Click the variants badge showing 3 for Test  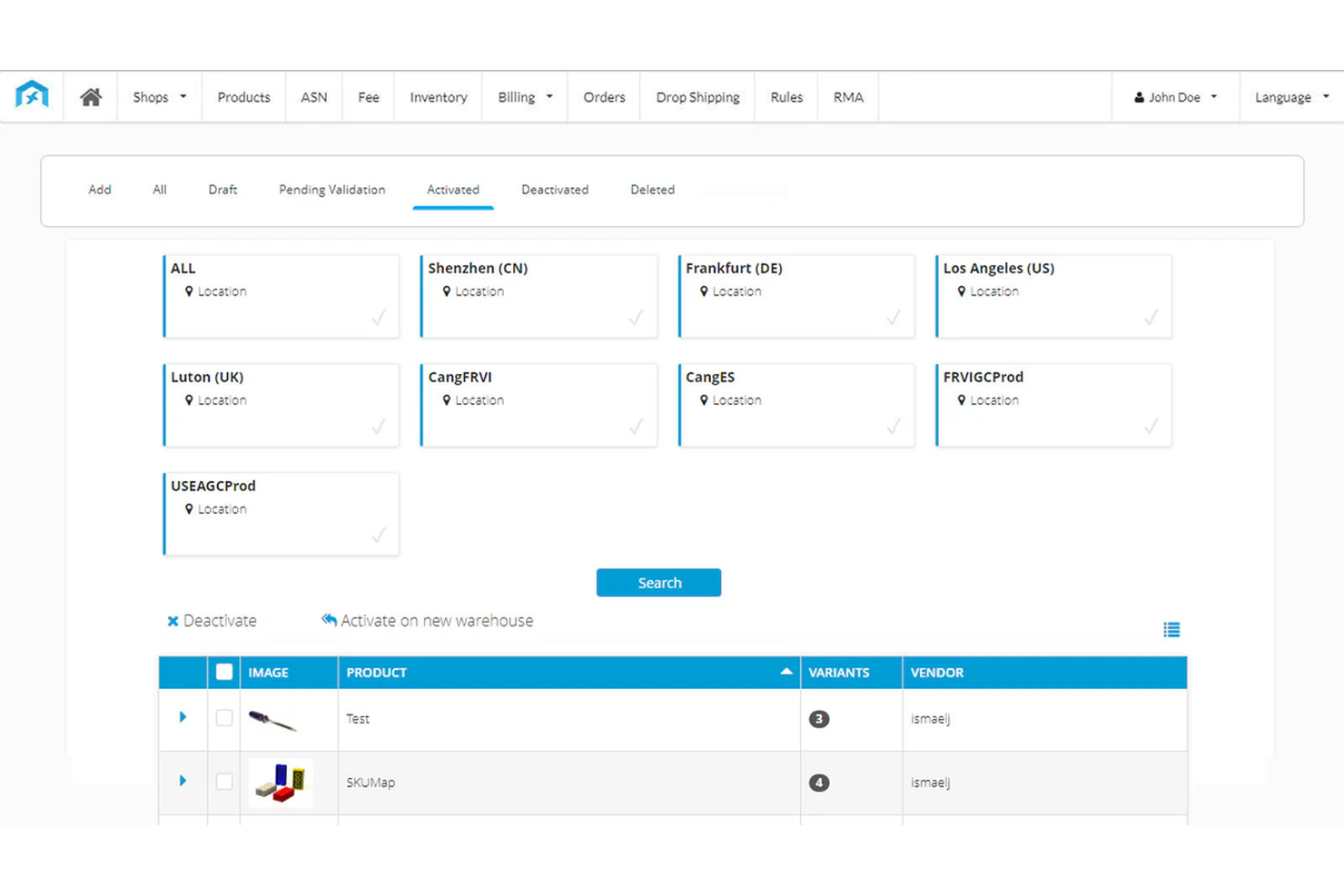(x=818, y=718)
